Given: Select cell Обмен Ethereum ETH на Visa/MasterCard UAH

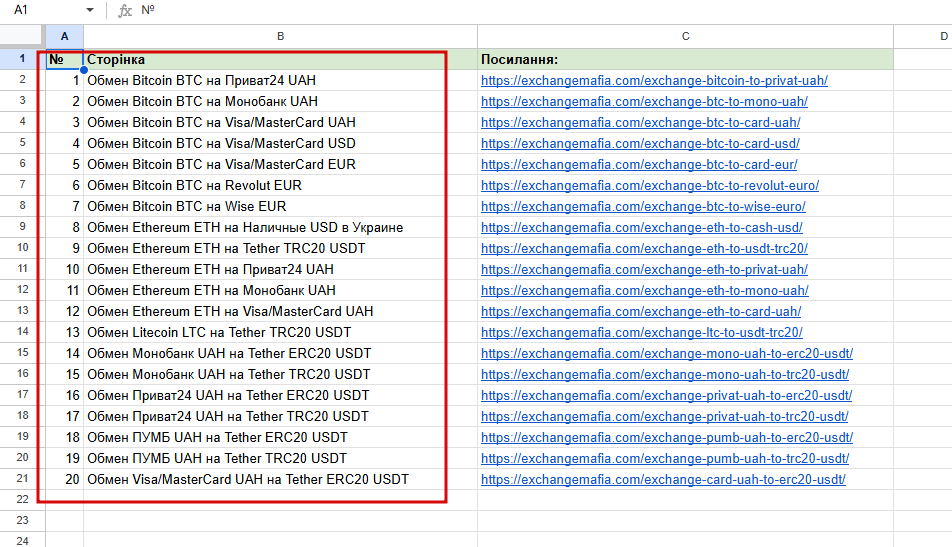Looking at the screenshot, I should click(280, 311).
